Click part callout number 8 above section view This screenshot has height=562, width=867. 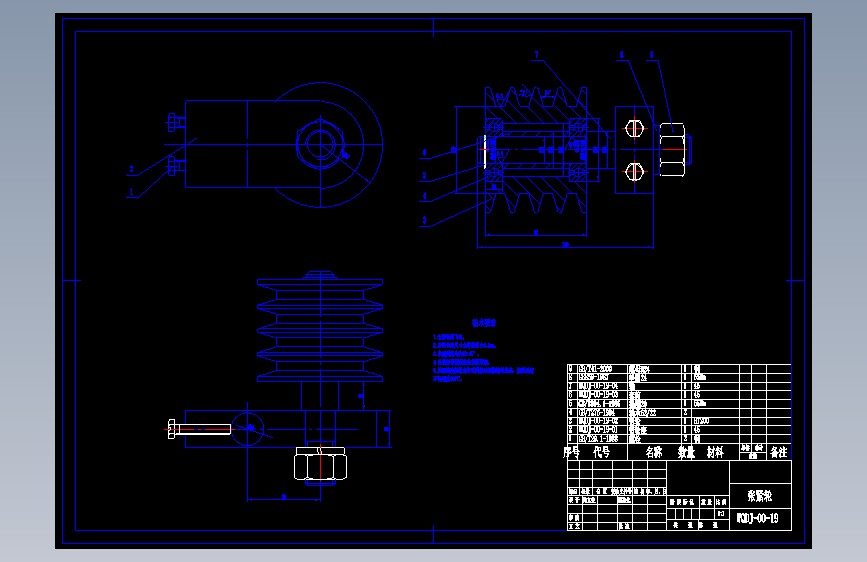click(x=621, y=55)
